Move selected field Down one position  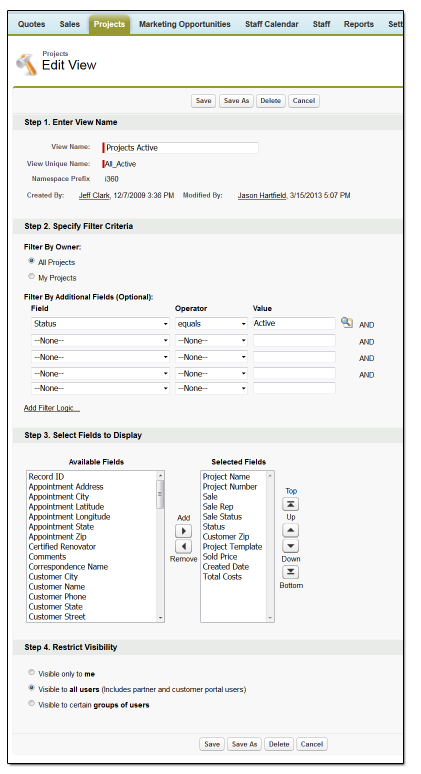point(291,546)
